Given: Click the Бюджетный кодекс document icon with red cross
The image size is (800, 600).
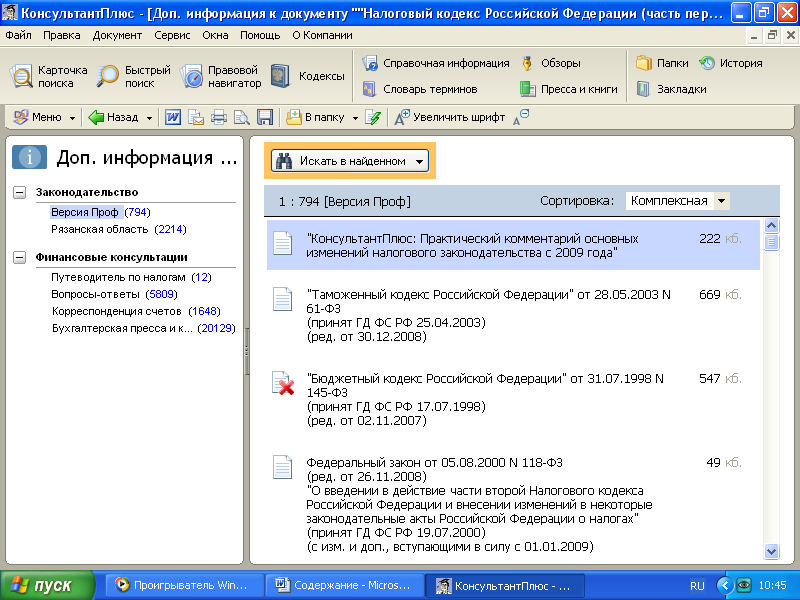Looking at the screenshot, I should (283, 383).
